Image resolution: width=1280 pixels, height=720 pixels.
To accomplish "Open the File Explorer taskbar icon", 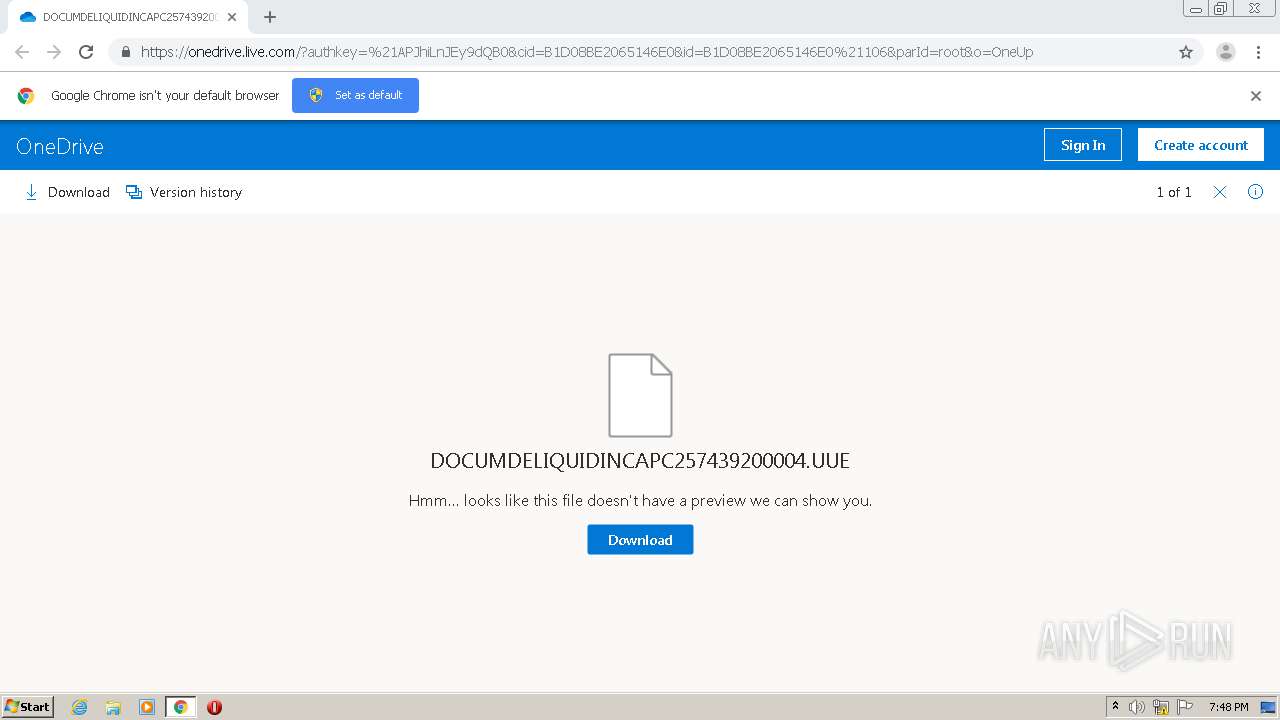I will click(x=113, y=707).
